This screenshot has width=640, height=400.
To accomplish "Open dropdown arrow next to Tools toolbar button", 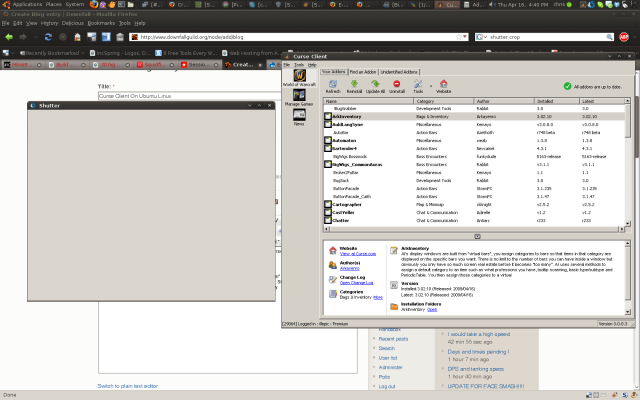I will click(x=431, y=86).
